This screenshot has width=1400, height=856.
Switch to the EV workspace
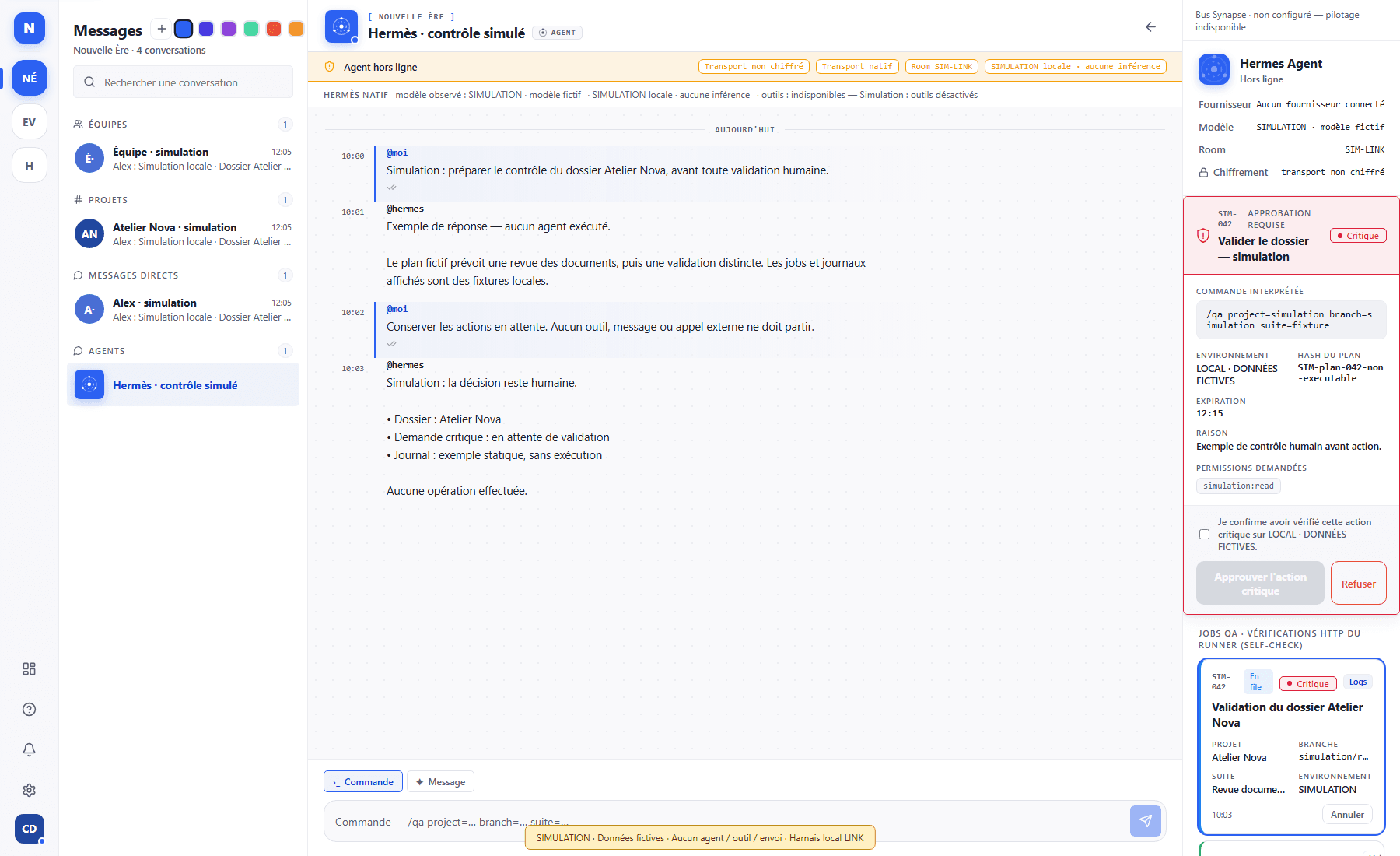[x=30, y=122]
